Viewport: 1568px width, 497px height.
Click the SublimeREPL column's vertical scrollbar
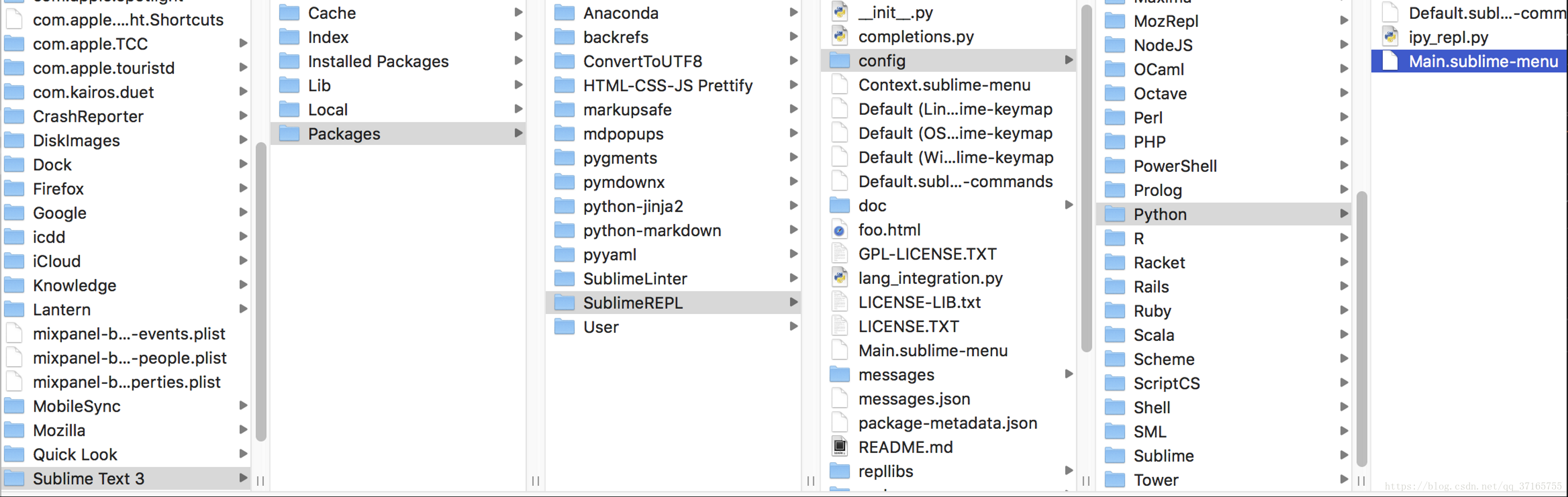coord(1086,178)
